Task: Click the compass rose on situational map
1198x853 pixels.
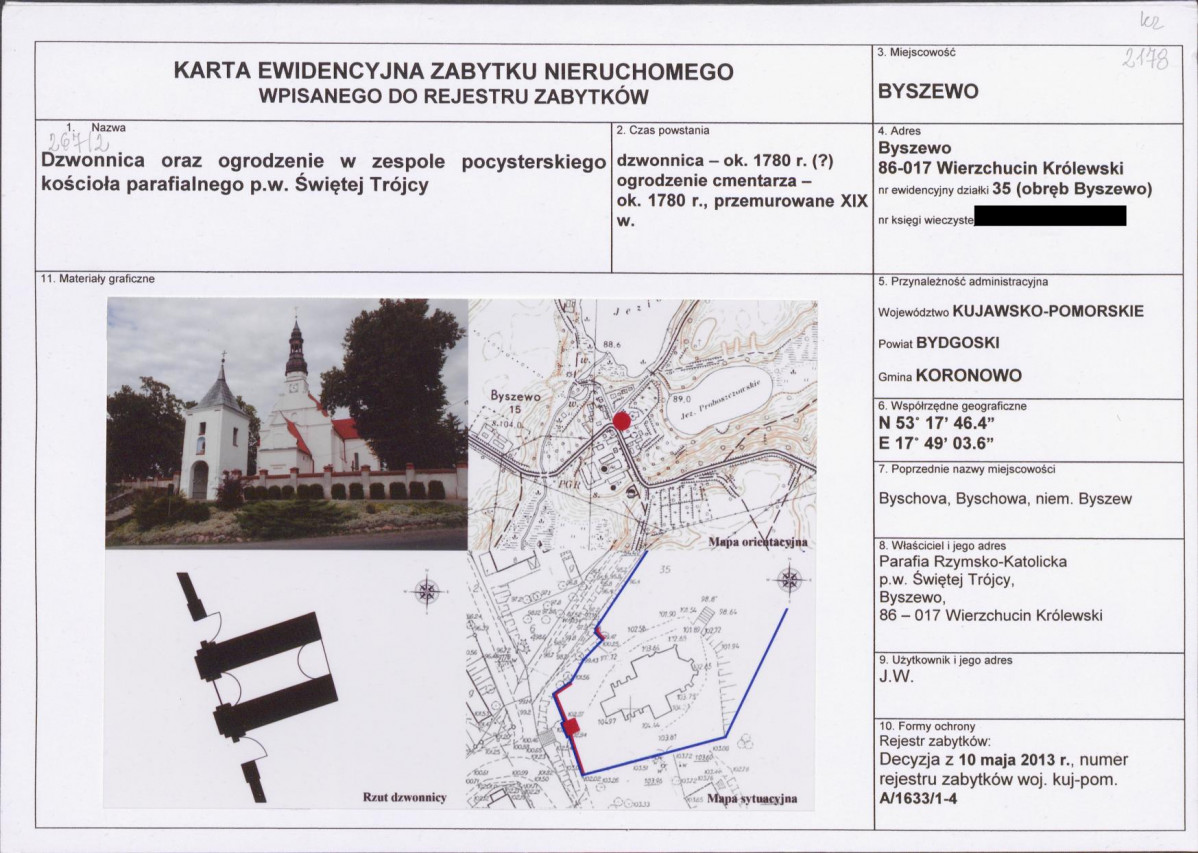Action: pos(789,579)
